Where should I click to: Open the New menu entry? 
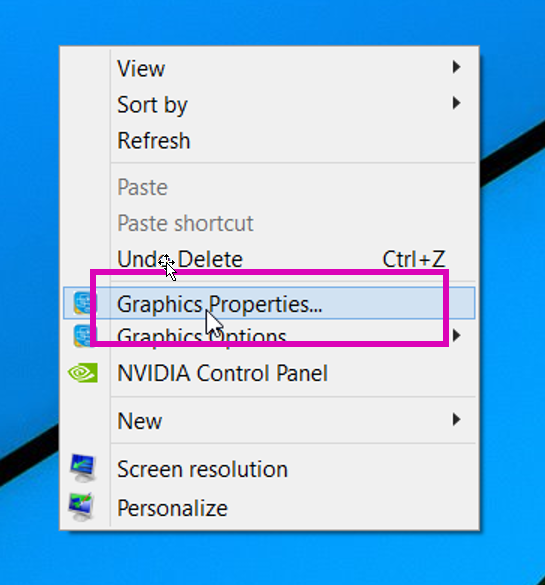[269, 420]
